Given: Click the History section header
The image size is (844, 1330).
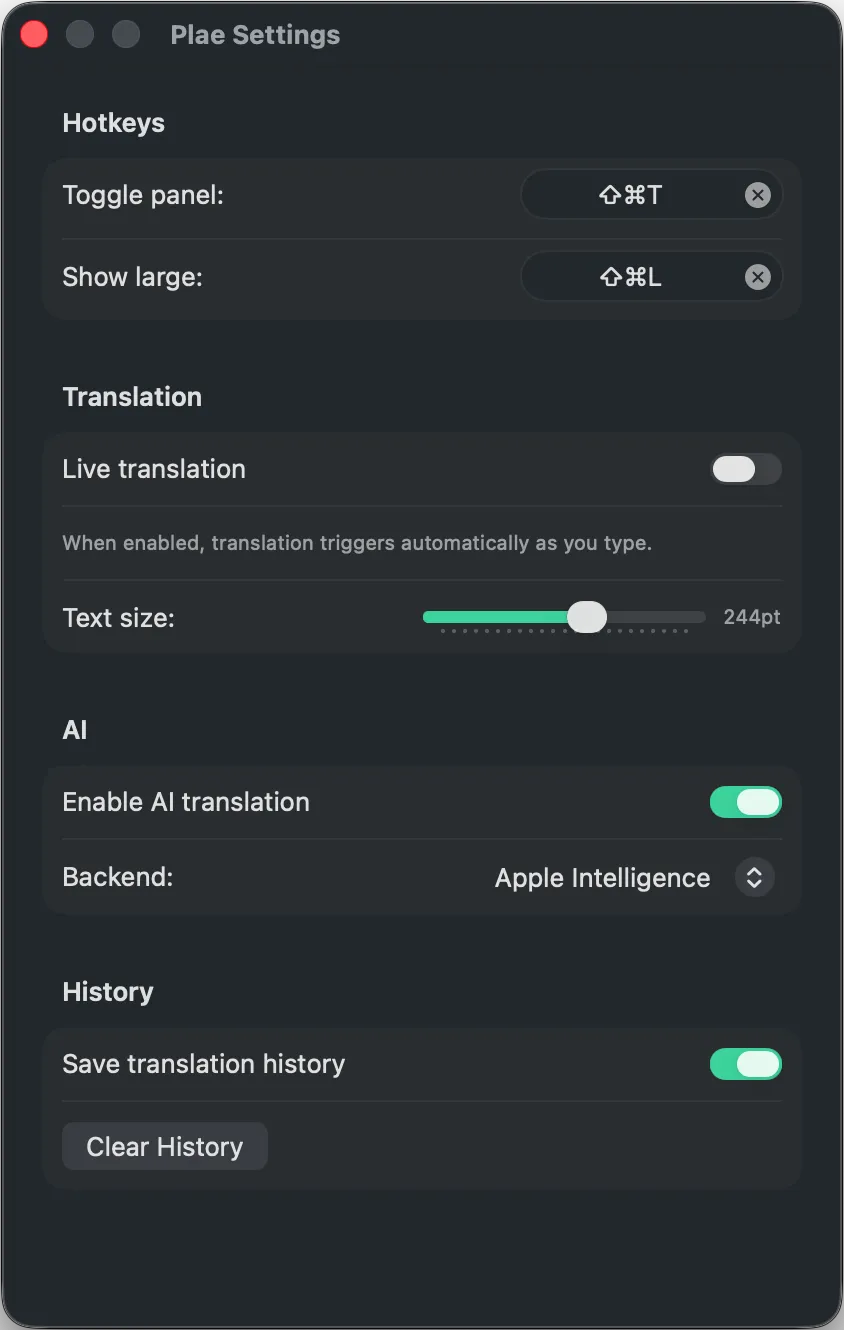Looking at the screenshot, I should coord(107,992).
